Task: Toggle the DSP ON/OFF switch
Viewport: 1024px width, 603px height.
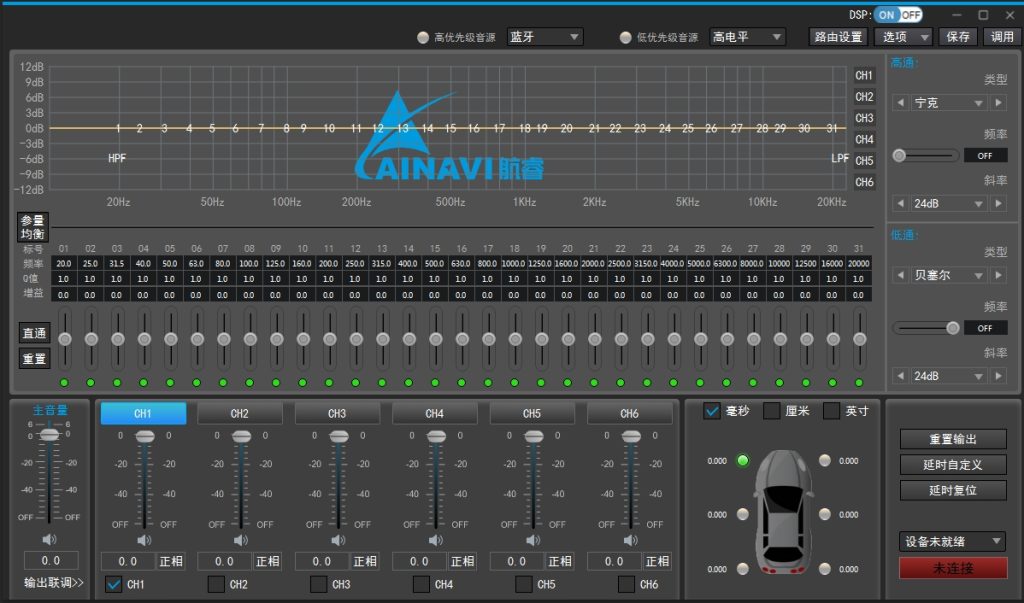Action: (x=899, y=14)
